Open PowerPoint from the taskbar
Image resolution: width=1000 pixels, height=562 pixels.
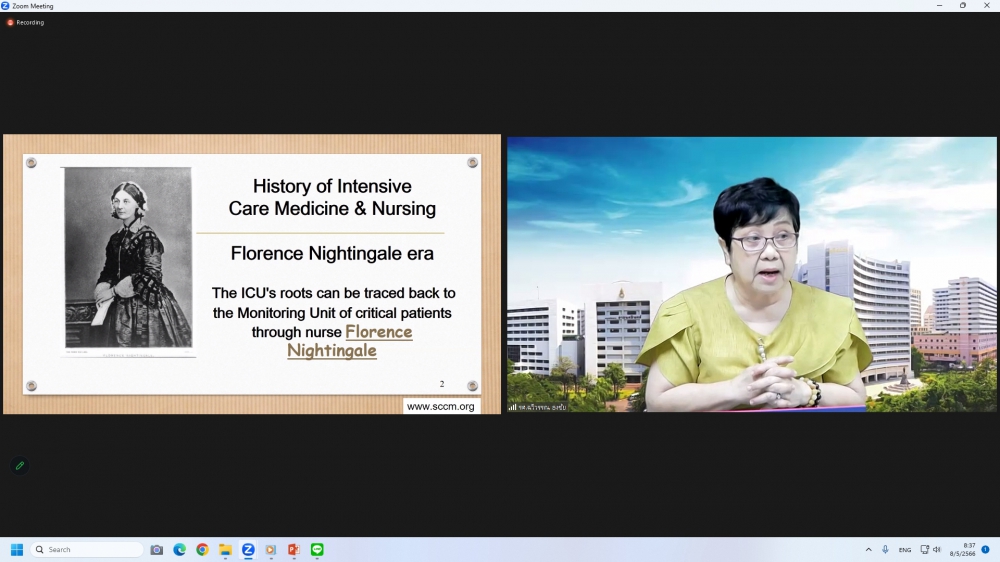coord(294,550)
